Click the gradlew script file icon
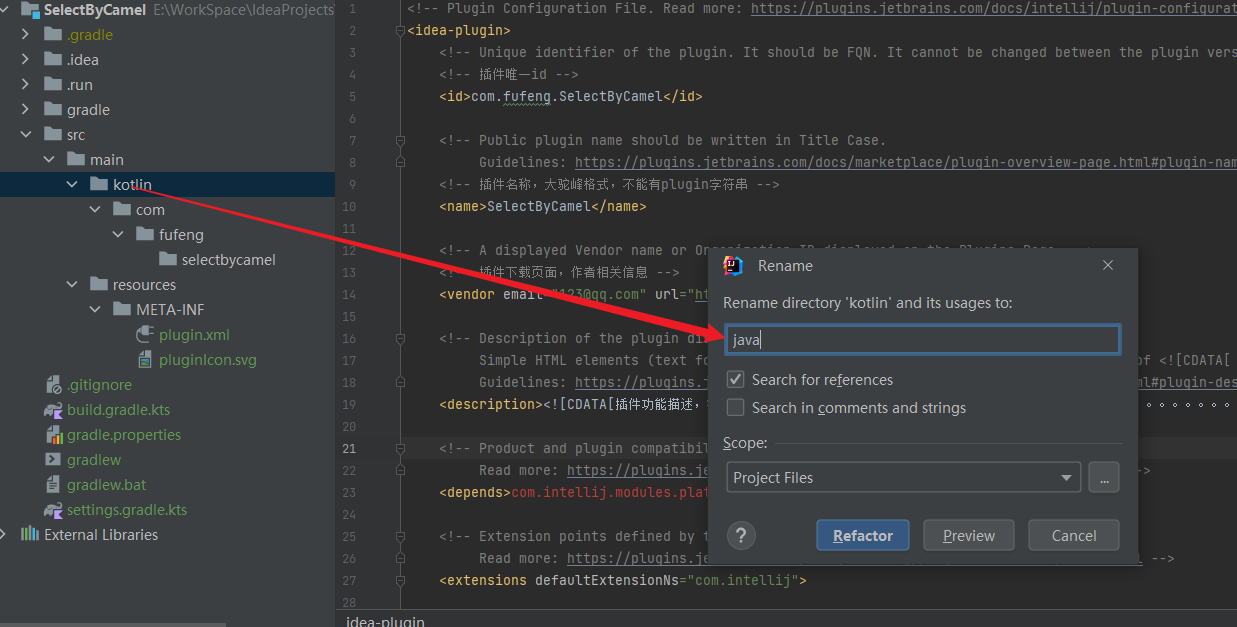 [x=52, y=459]
